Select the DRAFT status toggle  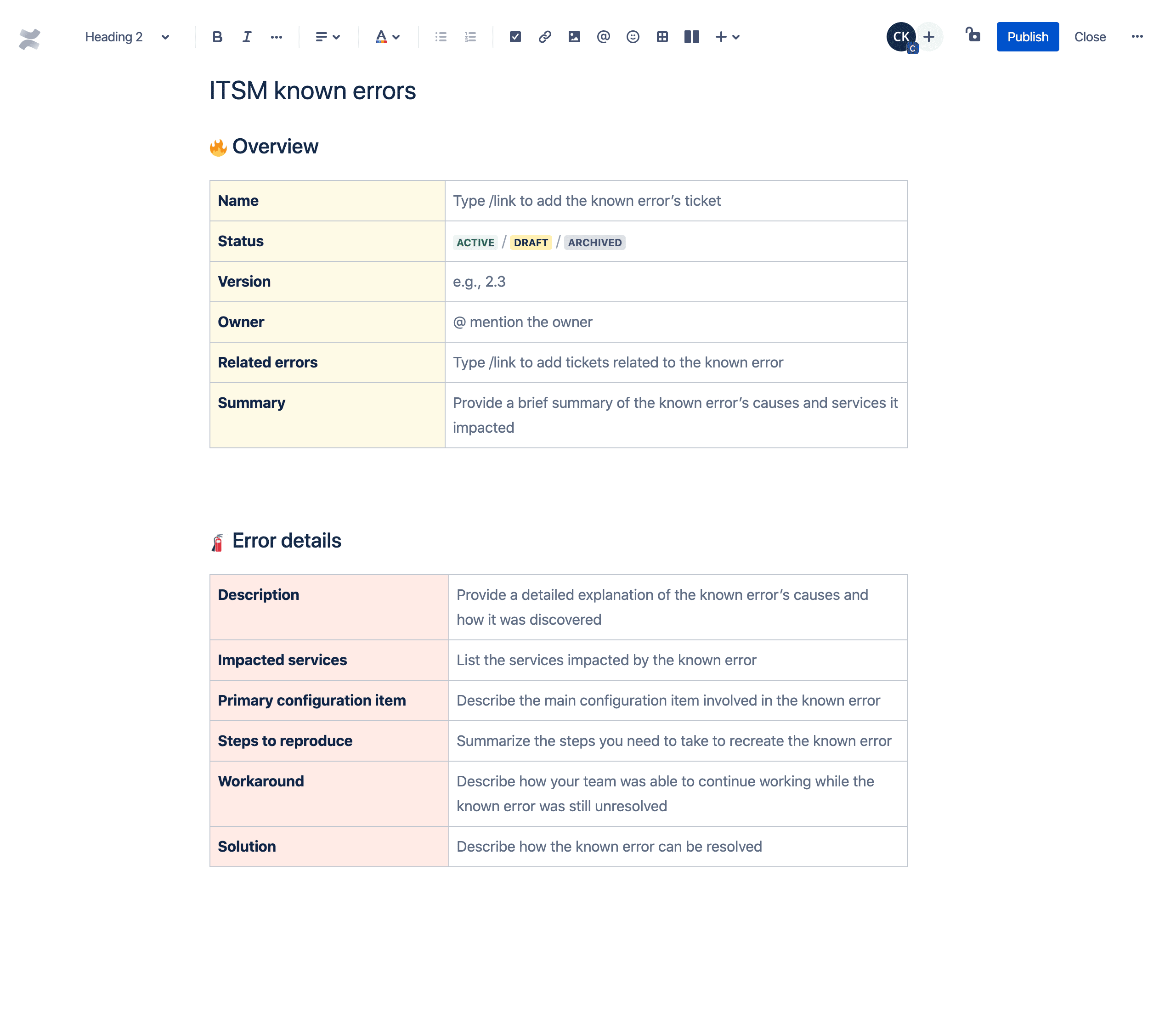tap(529, 242)
